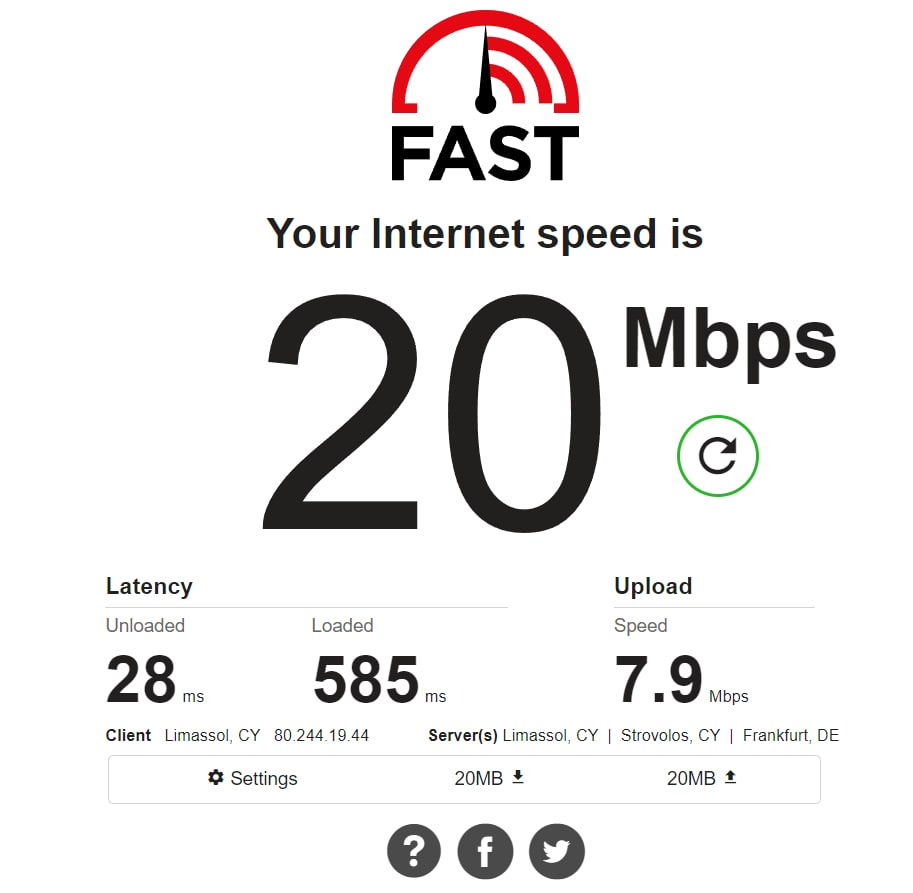913x893 pixels.
Task: Click the FAST speedometer logo
Action: [485, 96]
